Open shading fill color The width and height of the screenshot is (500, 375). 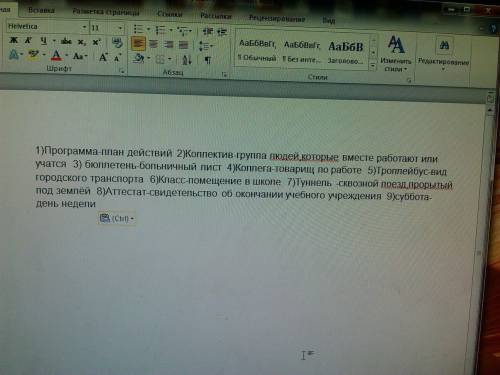point(138,59)
